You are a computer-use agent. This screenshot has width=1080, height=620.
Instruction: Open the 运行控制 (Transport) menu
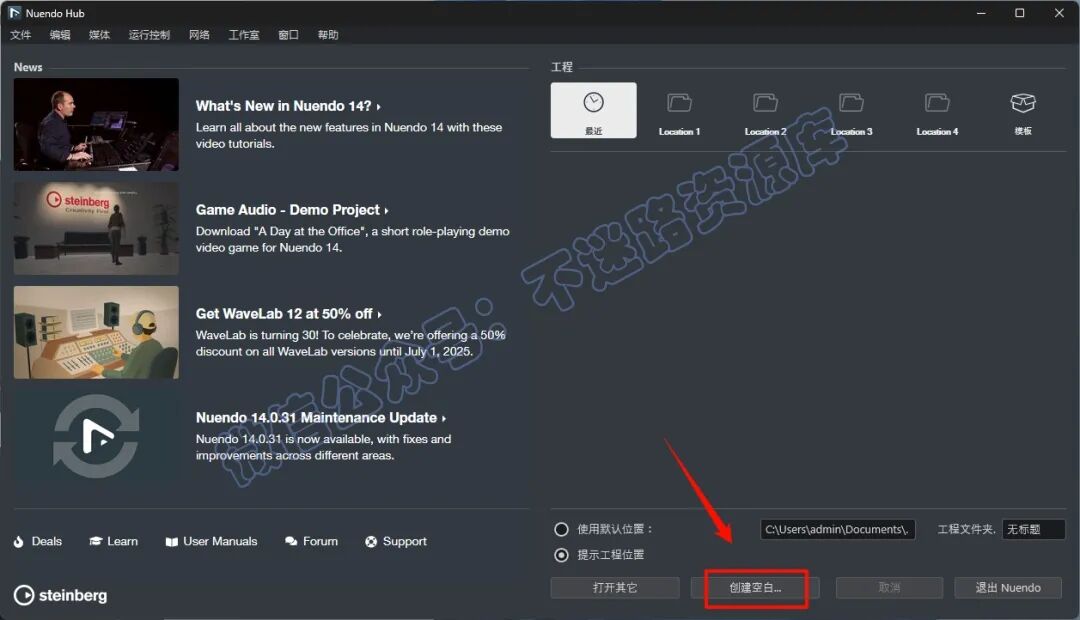coord(149,35)
